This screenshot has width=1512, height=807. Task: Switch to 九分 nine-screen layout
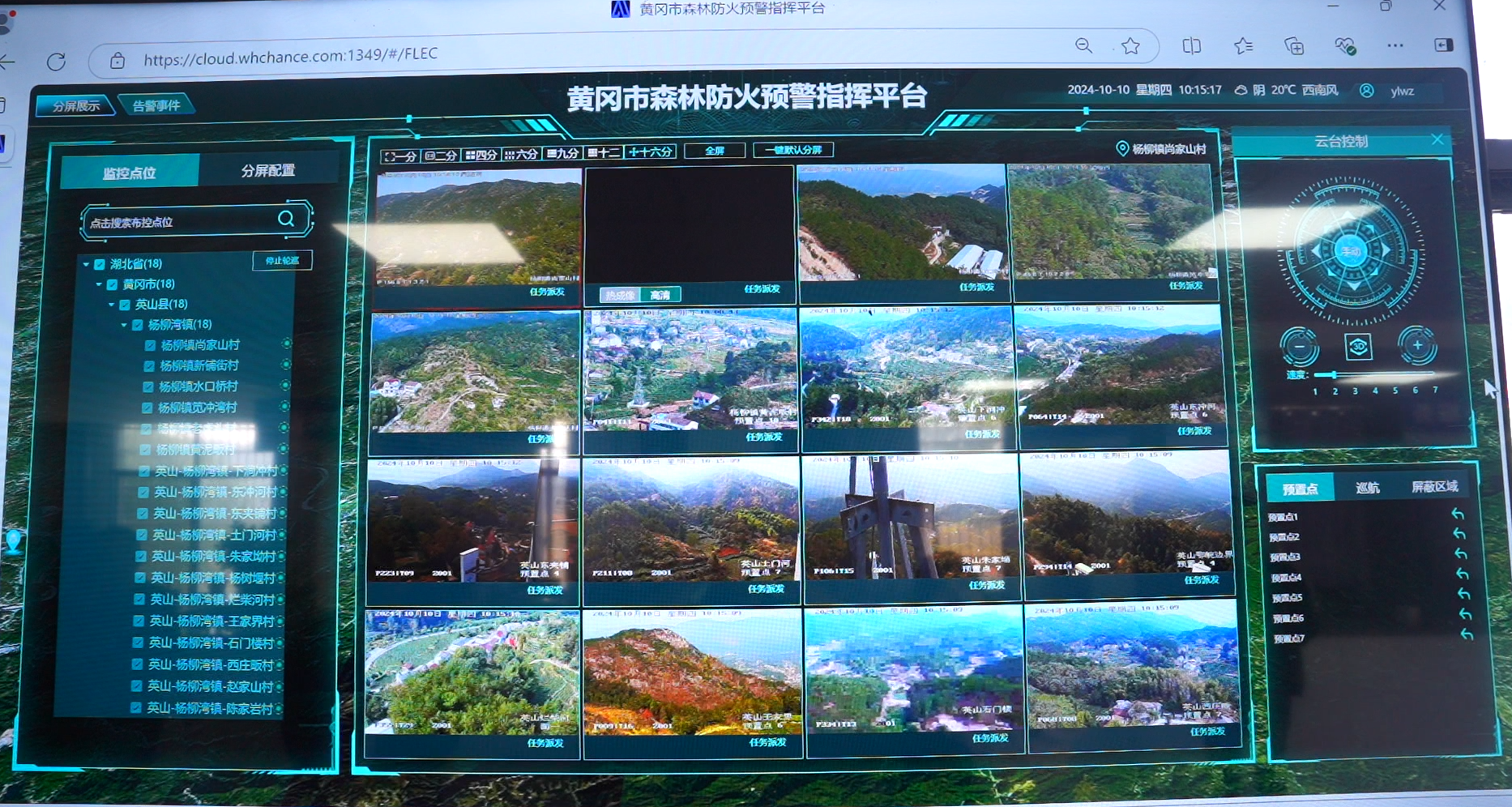click(563, 152)
